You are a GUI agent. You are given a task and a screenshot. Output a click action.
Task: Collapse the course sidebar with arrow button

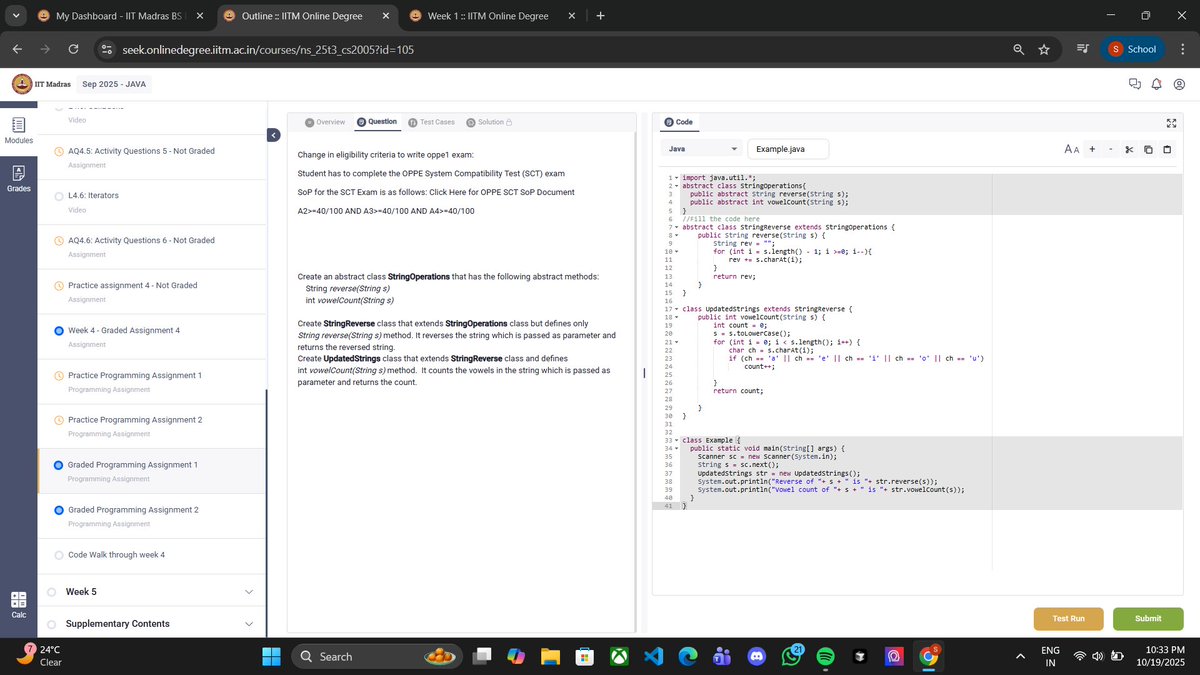pos(274,135)
